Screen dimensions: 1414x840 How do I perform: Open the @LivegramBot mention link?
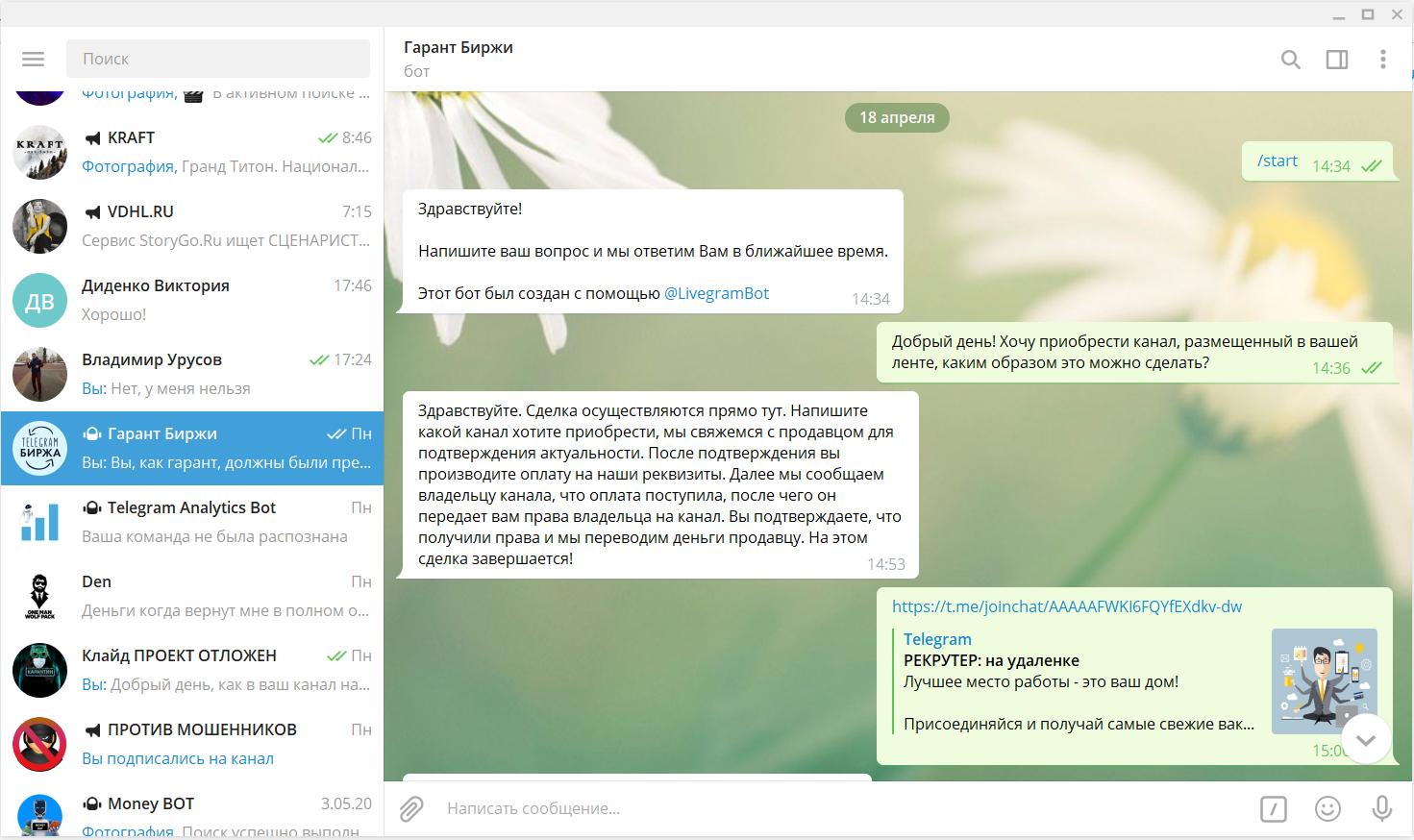[716, 293]
